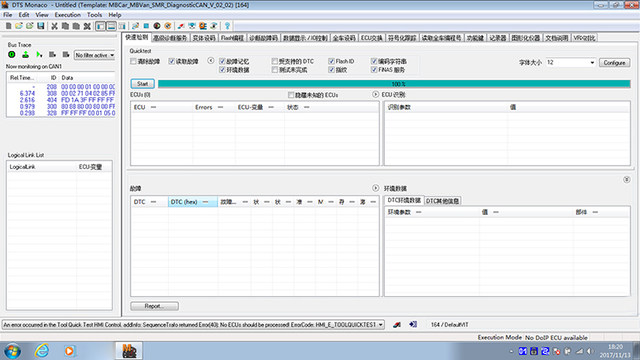This screenshot has height=360, width=640.
Task: Click the 100% progress bar
Action: click(394, 84)
